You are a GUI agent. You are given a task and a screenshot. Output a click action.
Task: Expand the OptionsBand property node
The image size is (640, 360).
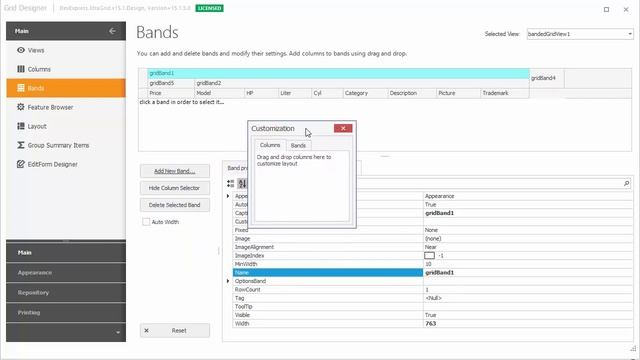click(x=228, y=281)
